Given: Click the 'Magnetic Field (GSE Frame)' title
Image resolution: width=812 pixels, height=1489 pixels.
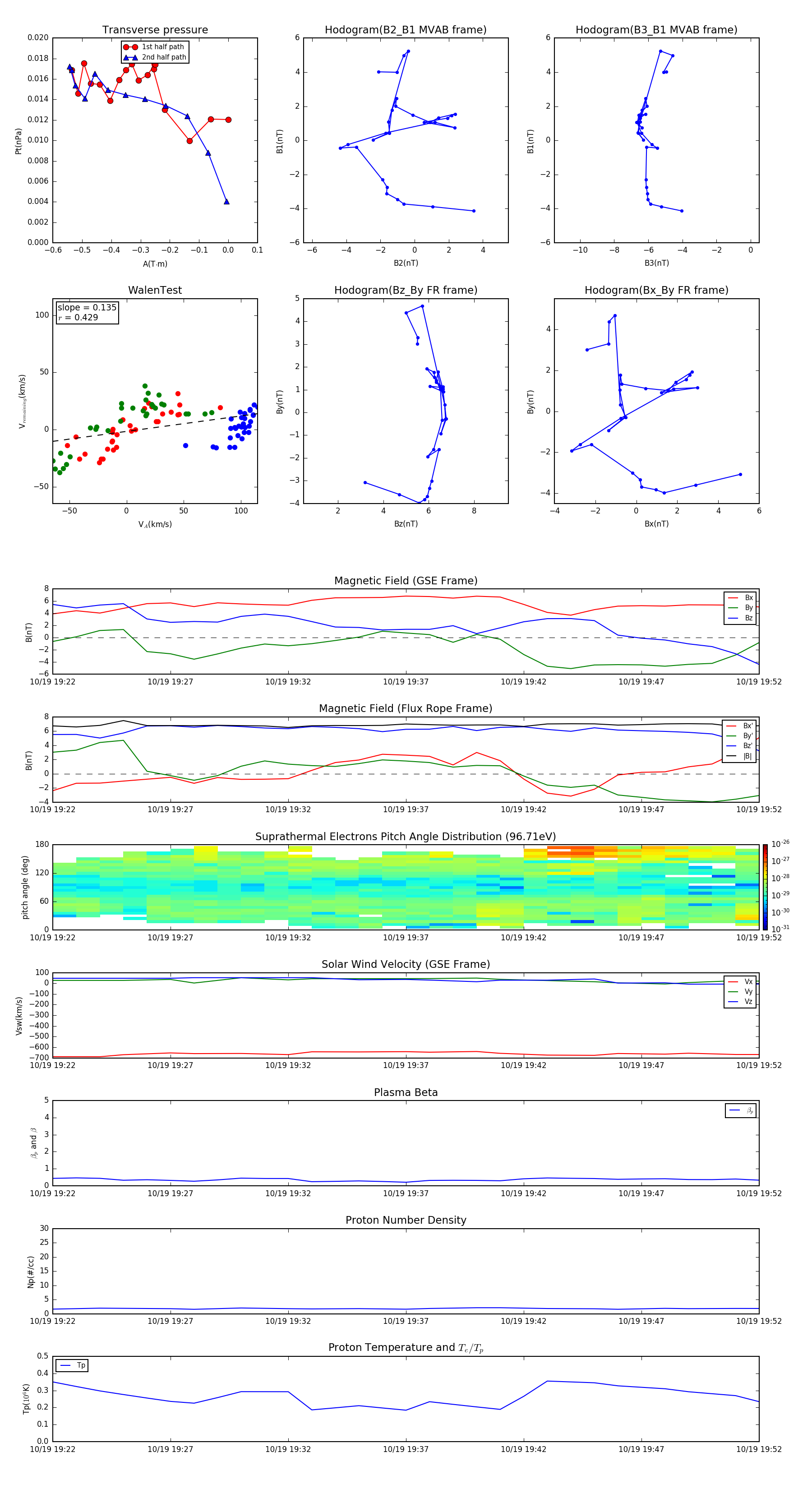Looking at the screenshot, I should click(406, 581).
